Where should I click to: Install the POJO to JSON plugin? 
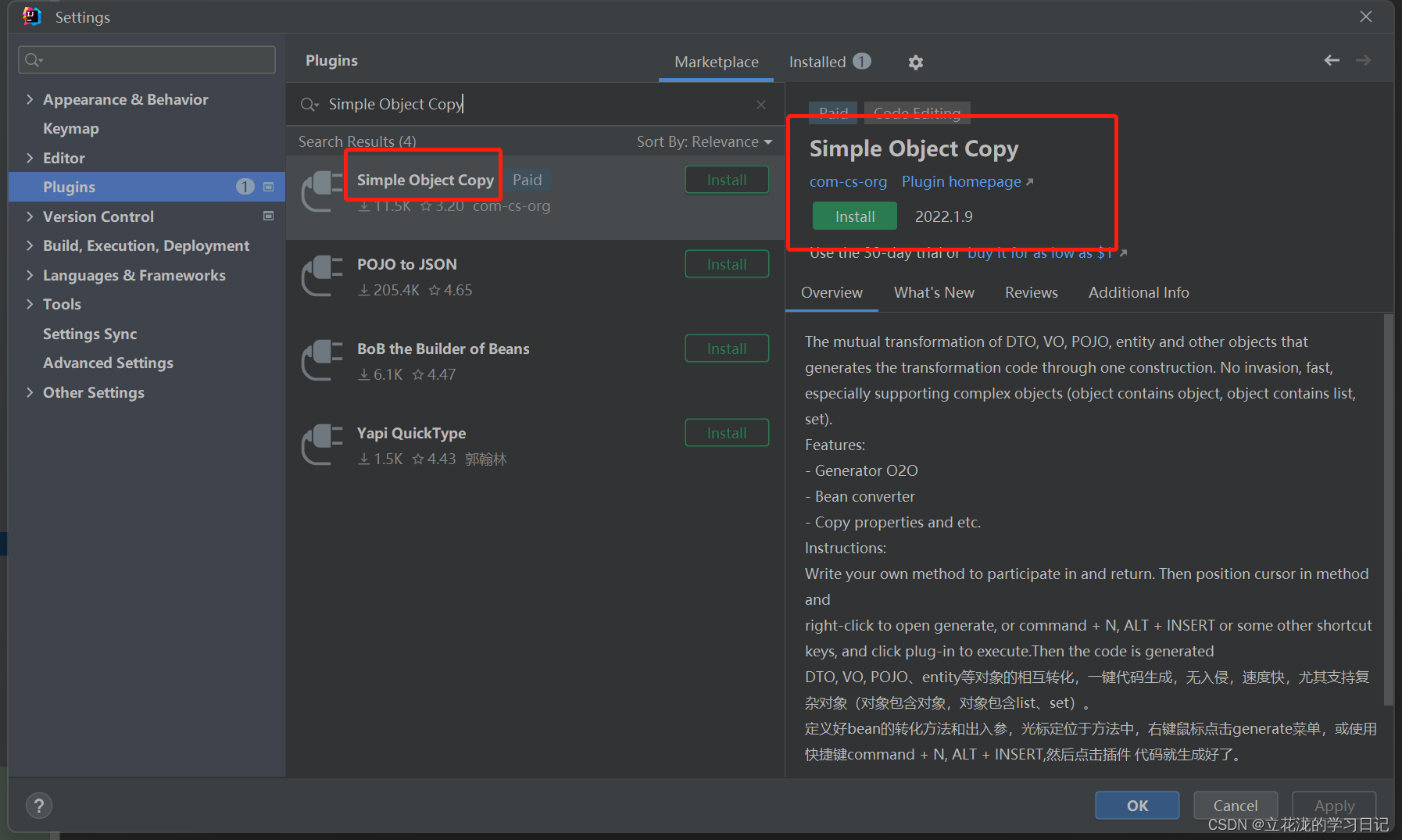(x=727, y=264)
